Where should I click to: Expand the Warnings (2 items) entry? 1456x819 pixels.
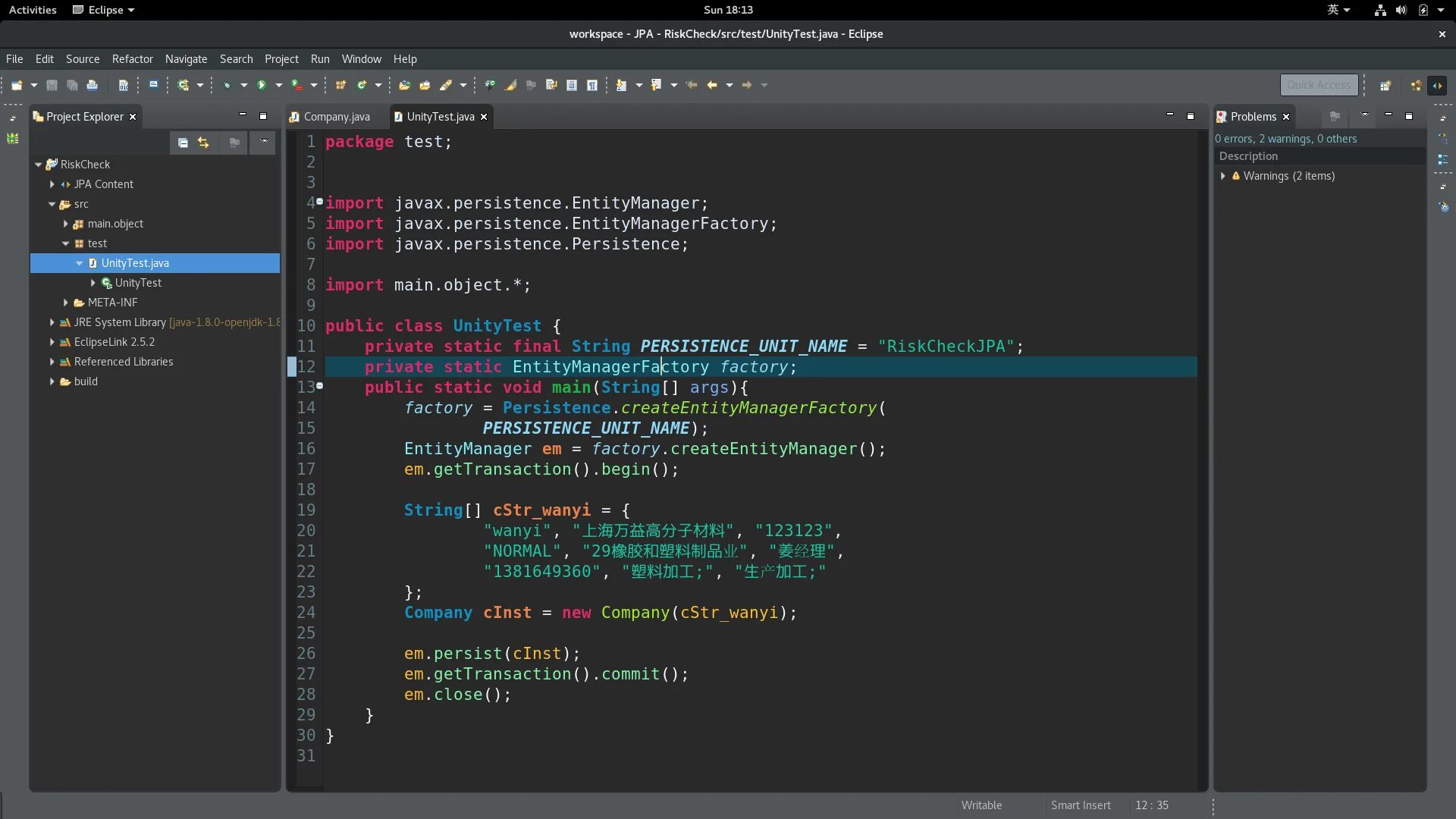click(1222, 176)
